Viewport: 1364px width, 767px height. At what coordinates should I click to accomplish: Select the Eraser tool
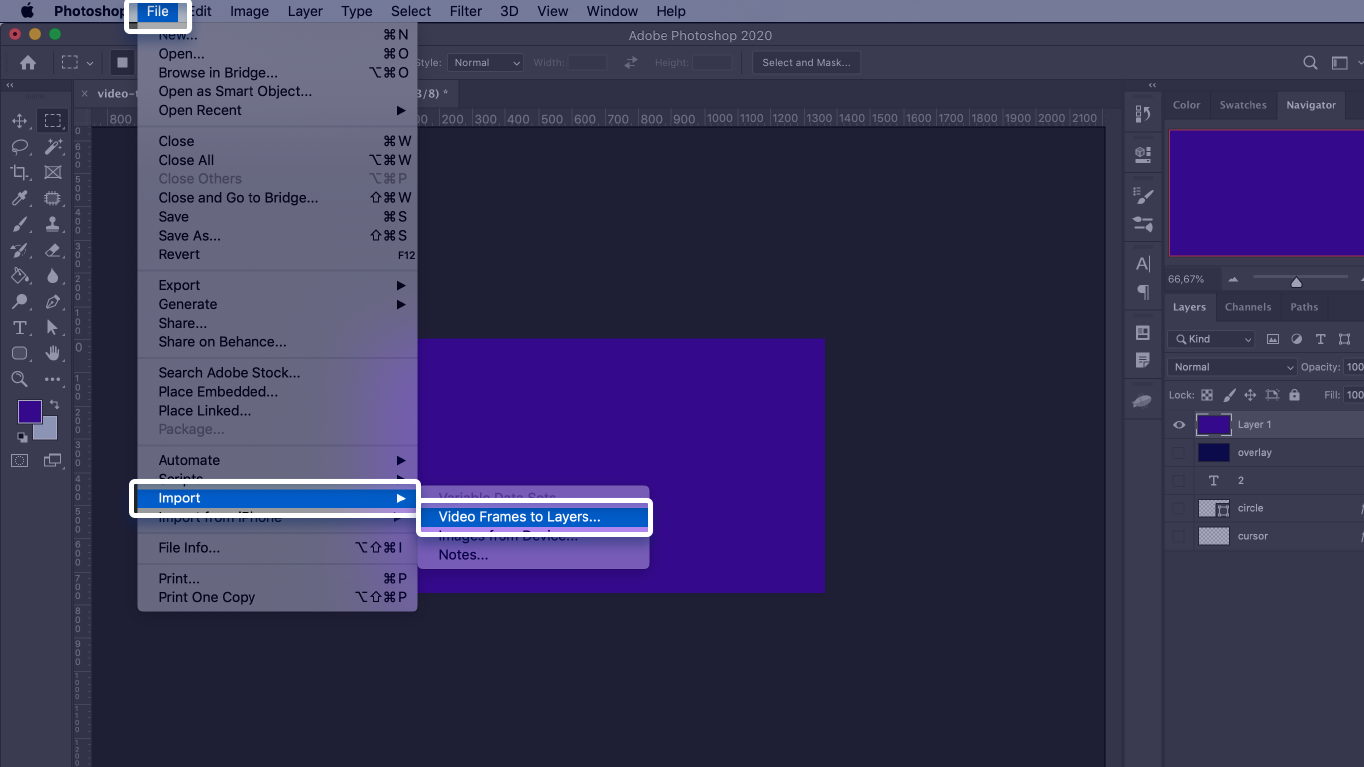(x=52, y=250)
